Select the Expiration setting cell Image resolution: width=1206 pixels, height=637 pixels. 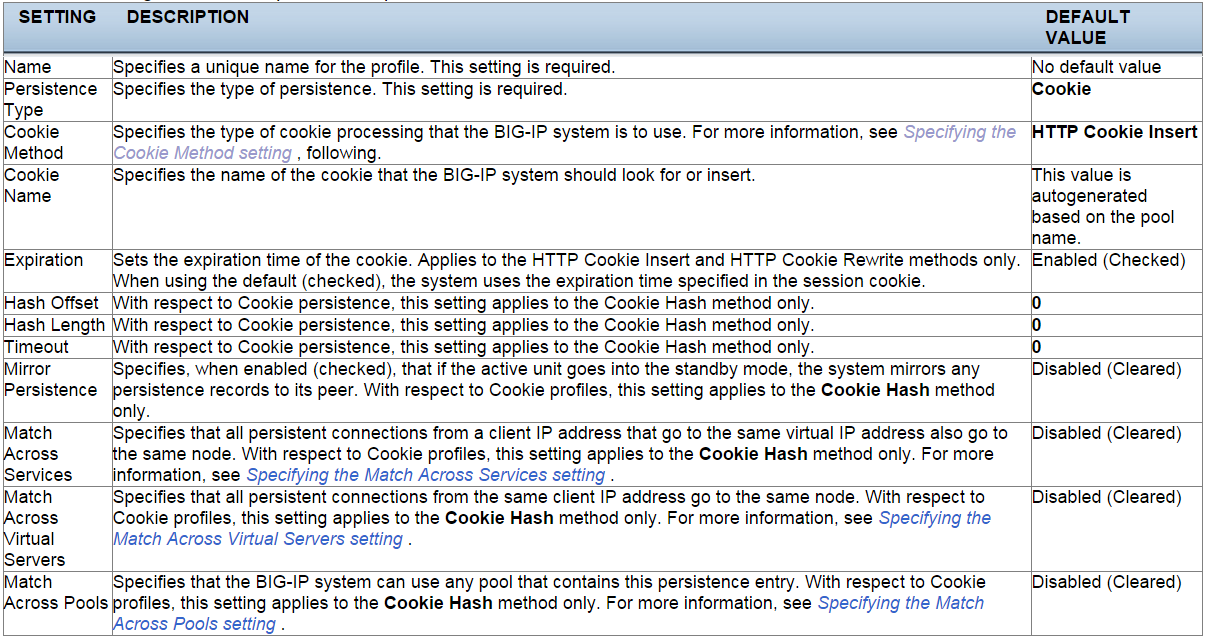coord(44,260)
